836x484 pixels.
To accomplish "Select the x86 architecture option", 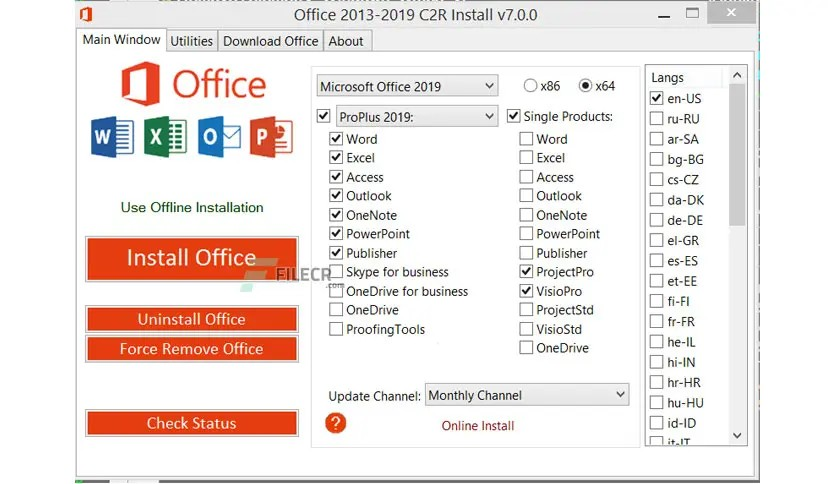I will click(x=531, y=86).
